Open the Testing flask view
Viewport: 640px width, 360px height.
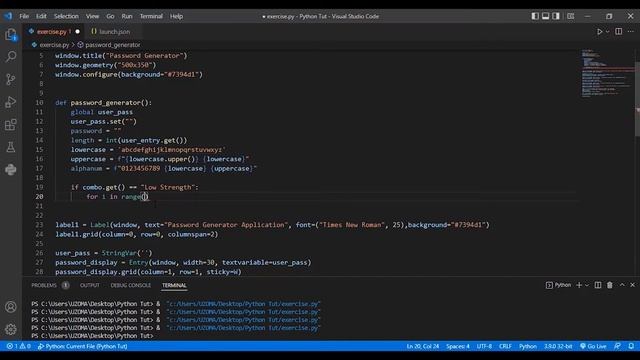click(11, 147)
